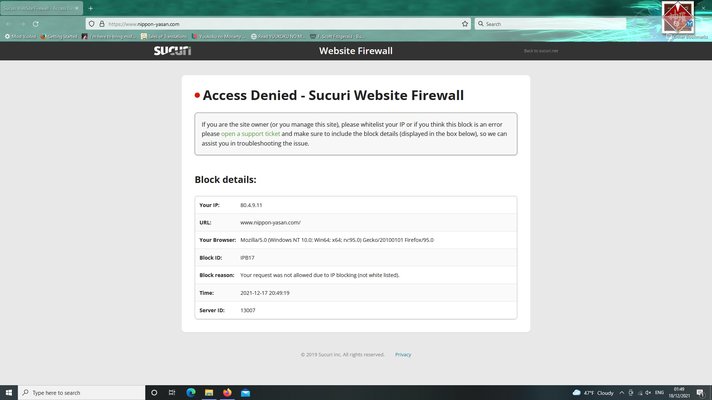Bookmark this page with the star icon
Viewport: 712px width, 400px height.
point(465,23)
